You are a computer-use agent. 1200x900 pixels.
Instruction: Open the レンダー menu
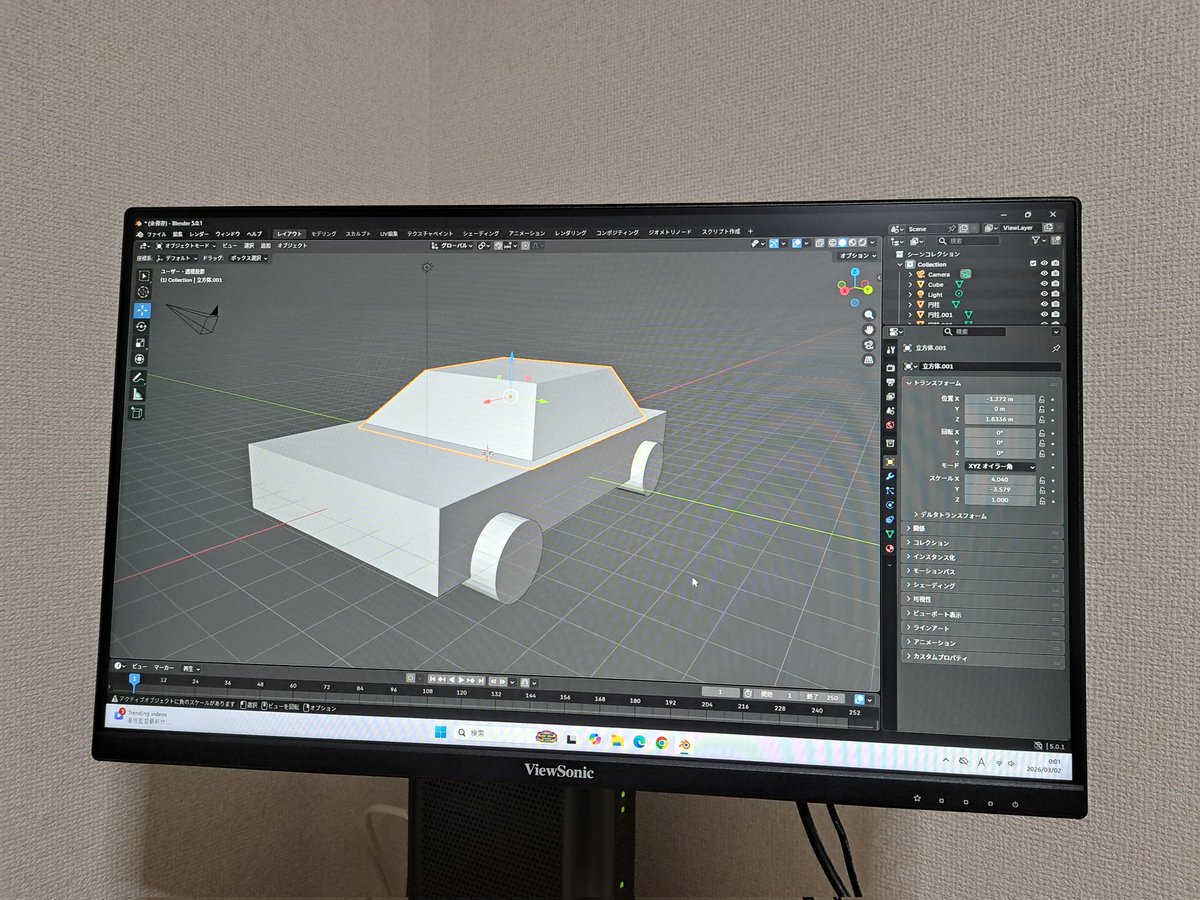pos(200,233)
